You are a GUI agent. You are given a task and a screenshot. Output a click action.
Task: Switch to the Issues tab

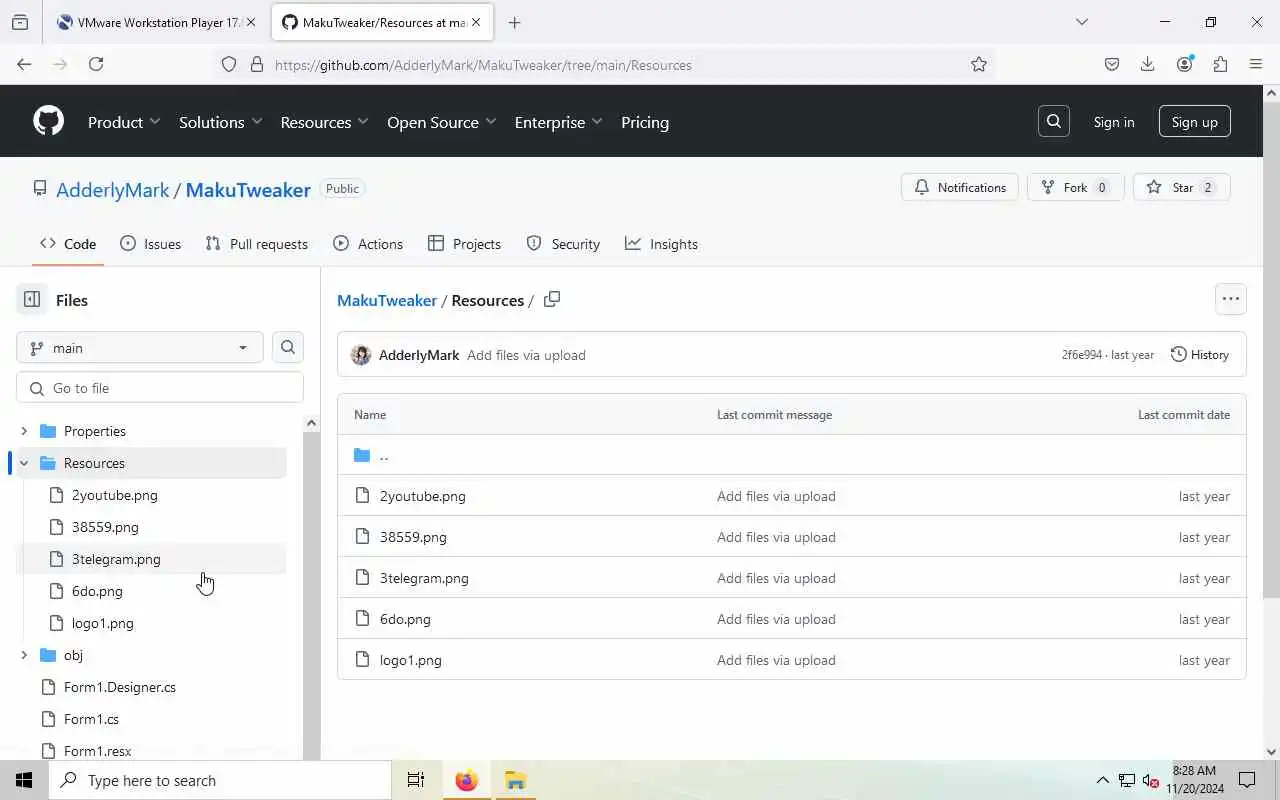tap(150, 244)
